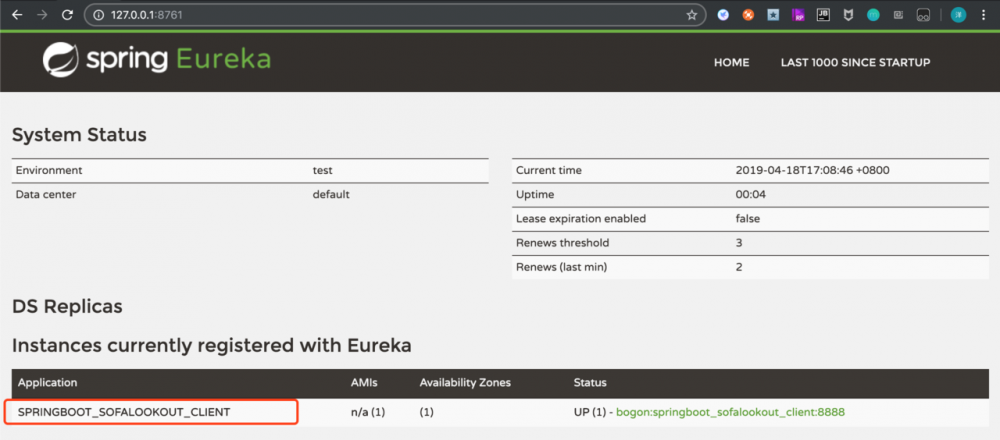Go to the HOME nav item
Viewport: 1000px width, 440px height.
[x=731, y=62]
